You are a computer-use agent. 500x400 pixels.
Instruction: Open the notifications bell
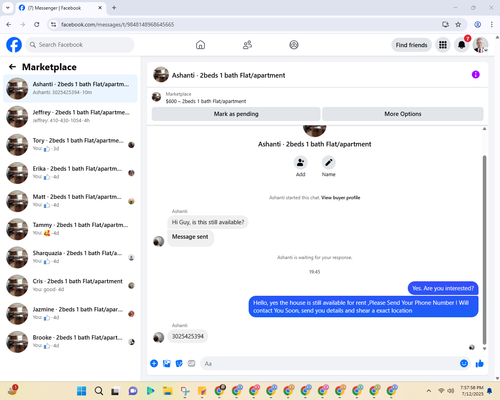click(462, 45)
